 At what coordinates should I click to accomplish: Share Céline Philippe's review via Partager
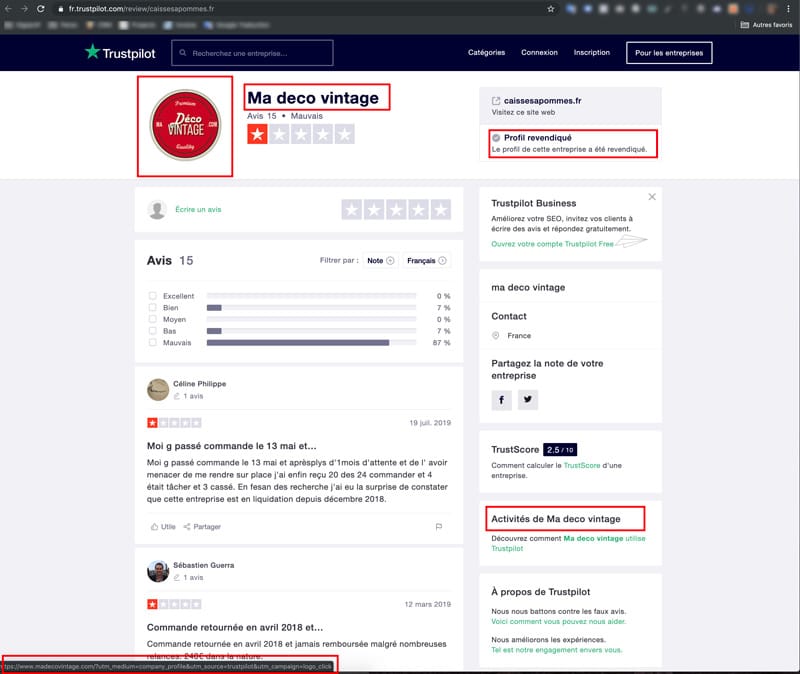(x=202, y=526)
